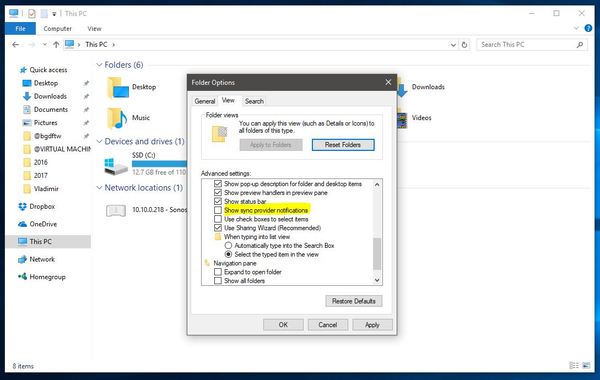The height and width of the screenshot is (380, 600).
Task: Open the @VIRTUAL MACHINE sidebar folder
Action: pos(57,149)
